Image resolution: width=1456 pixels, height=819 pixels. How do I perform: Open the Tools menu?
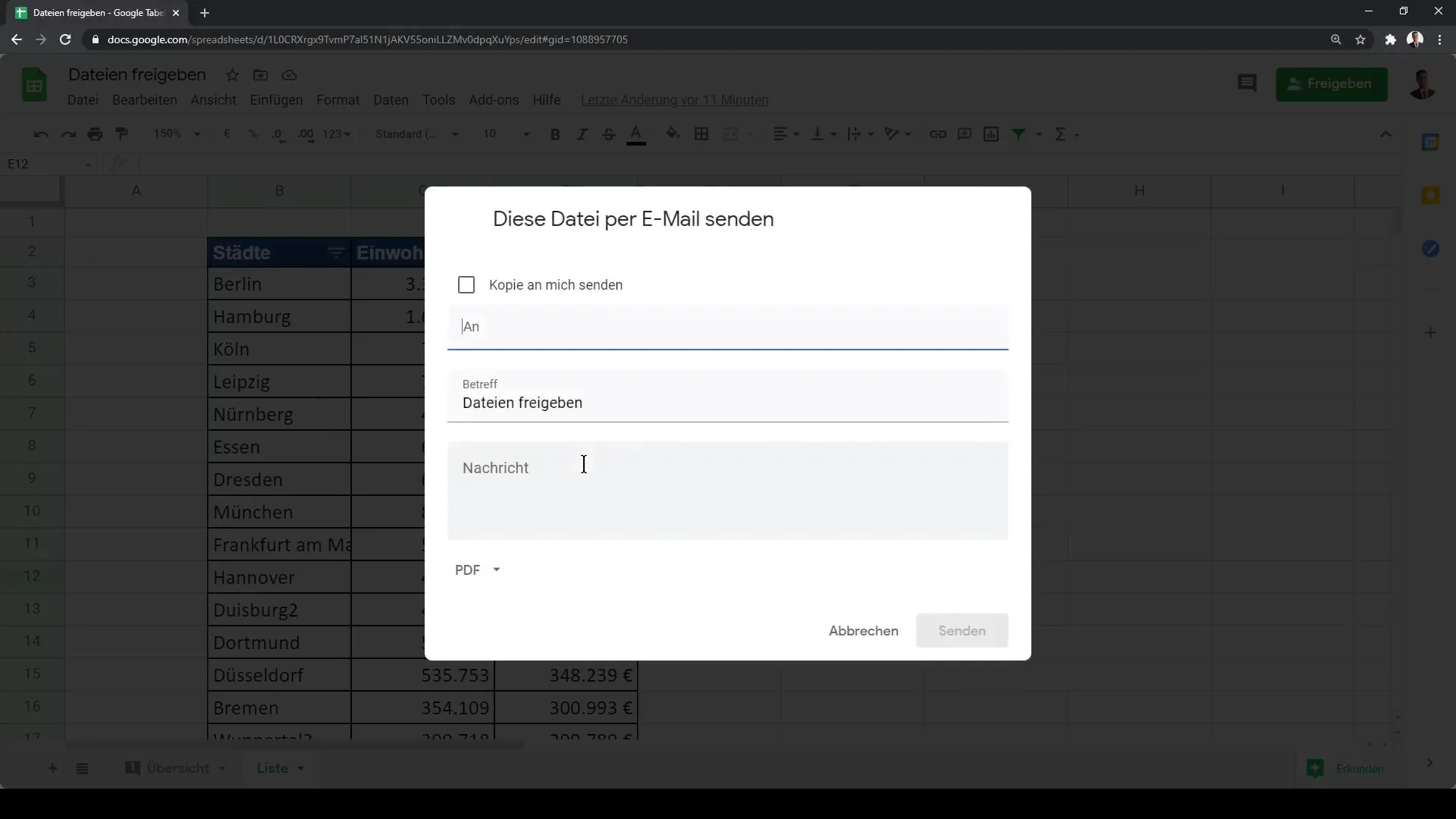tap(438, 100)
